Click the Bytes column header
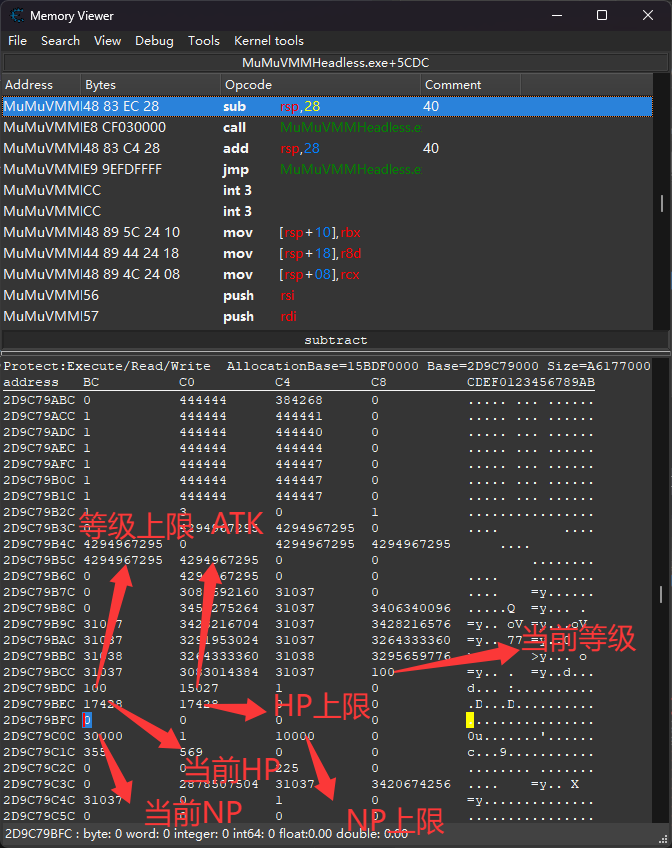This screenshot has width=672, height=848. (x=151, y=85)
